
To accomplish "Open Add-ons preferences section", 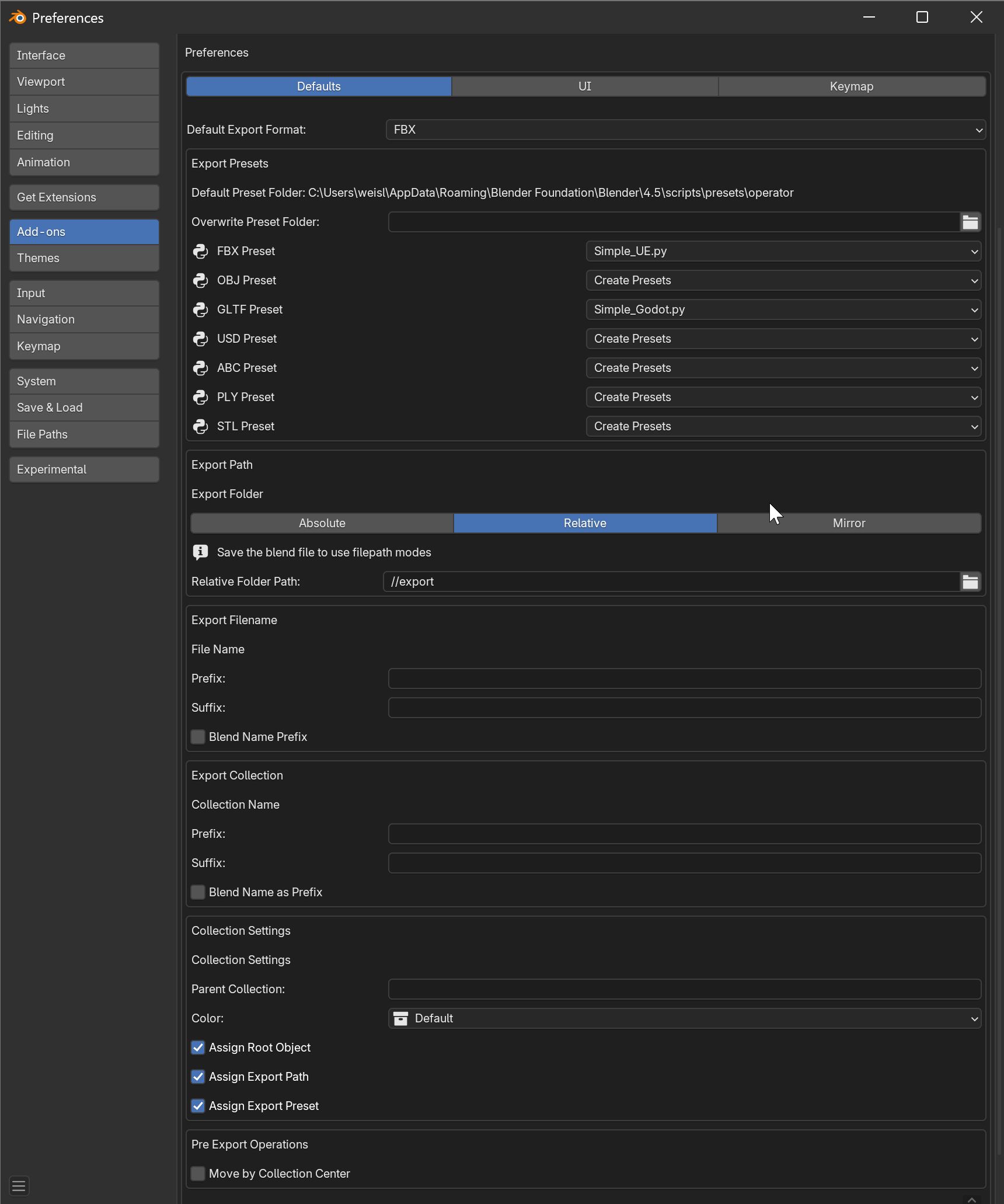I will click(x=84, y=232).
